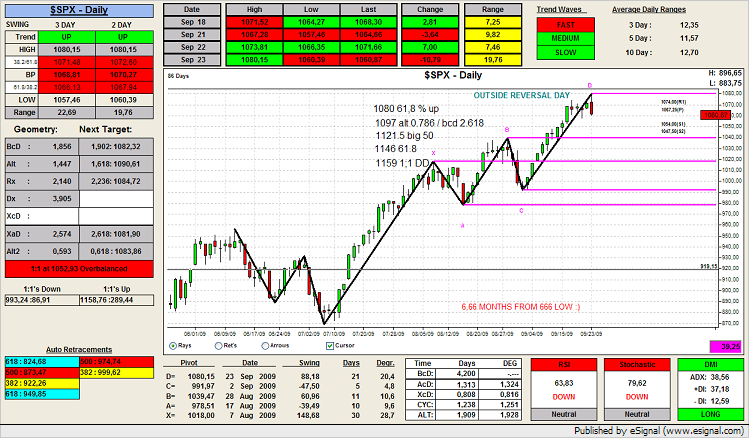749x438 pixels.
Task: Click the Sep 21 Change cell -3,64
Action: (430, 34)
